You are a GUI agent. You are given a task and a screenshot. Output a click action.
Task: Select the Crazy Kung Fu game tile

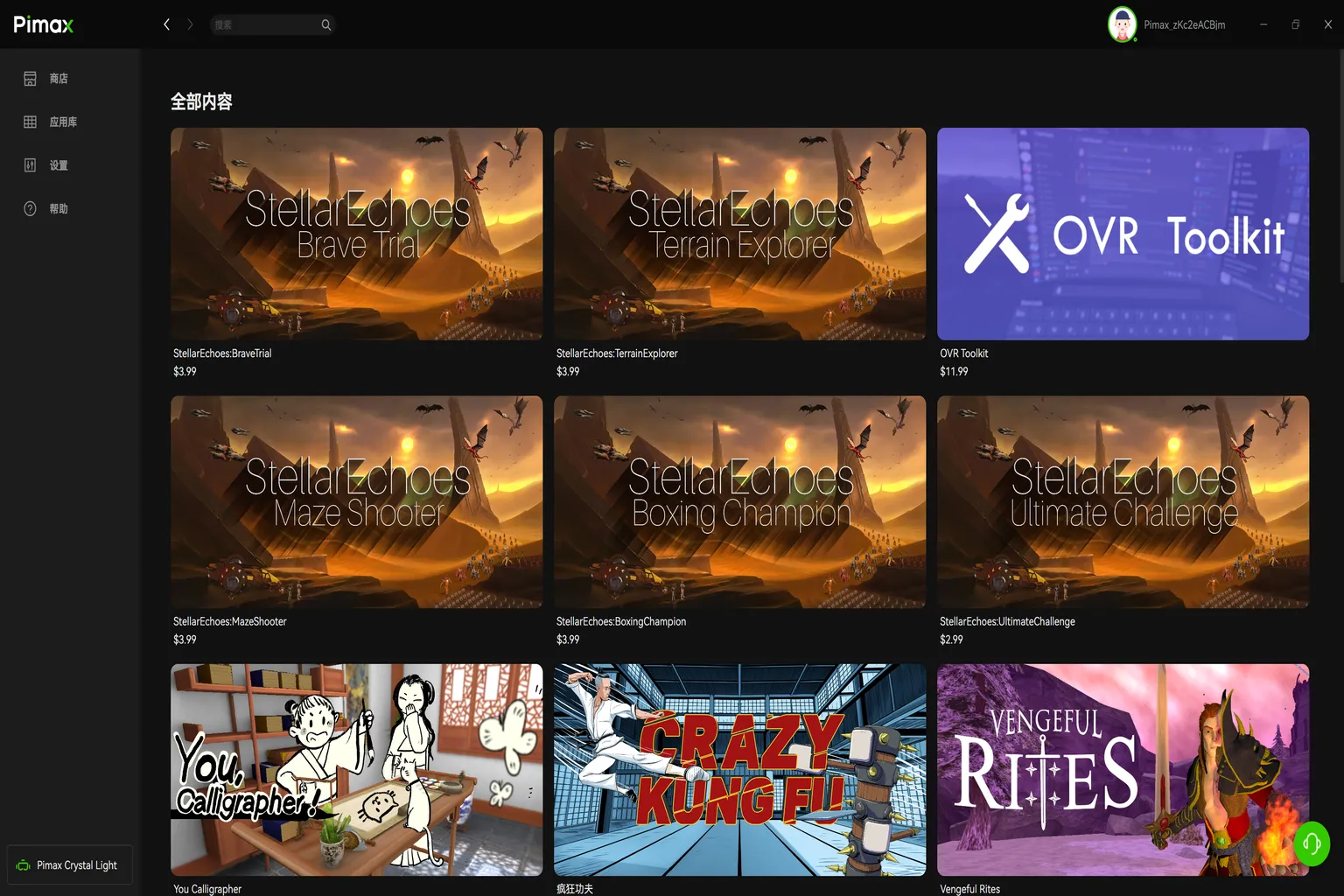pyautogui.click(x=739, y=769)
